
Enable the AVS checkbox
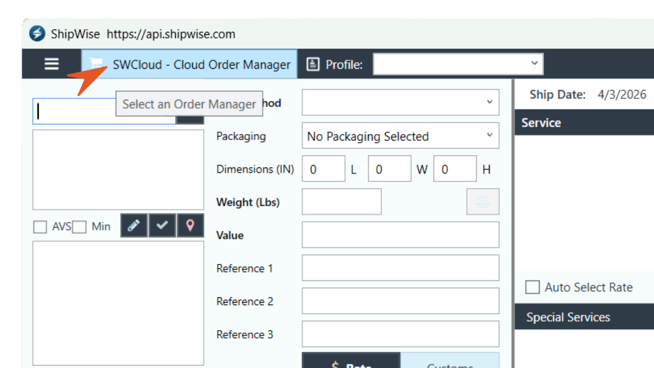click(x=40, y=227)
